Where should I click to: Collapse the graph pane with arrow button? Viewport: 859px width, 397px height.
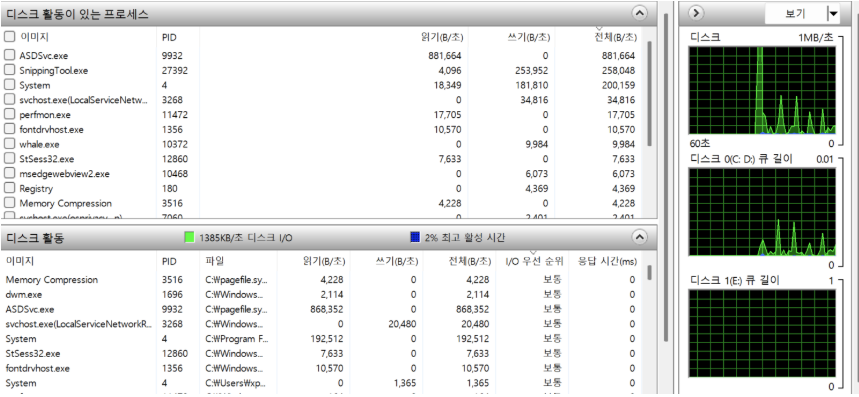[695, 13]
